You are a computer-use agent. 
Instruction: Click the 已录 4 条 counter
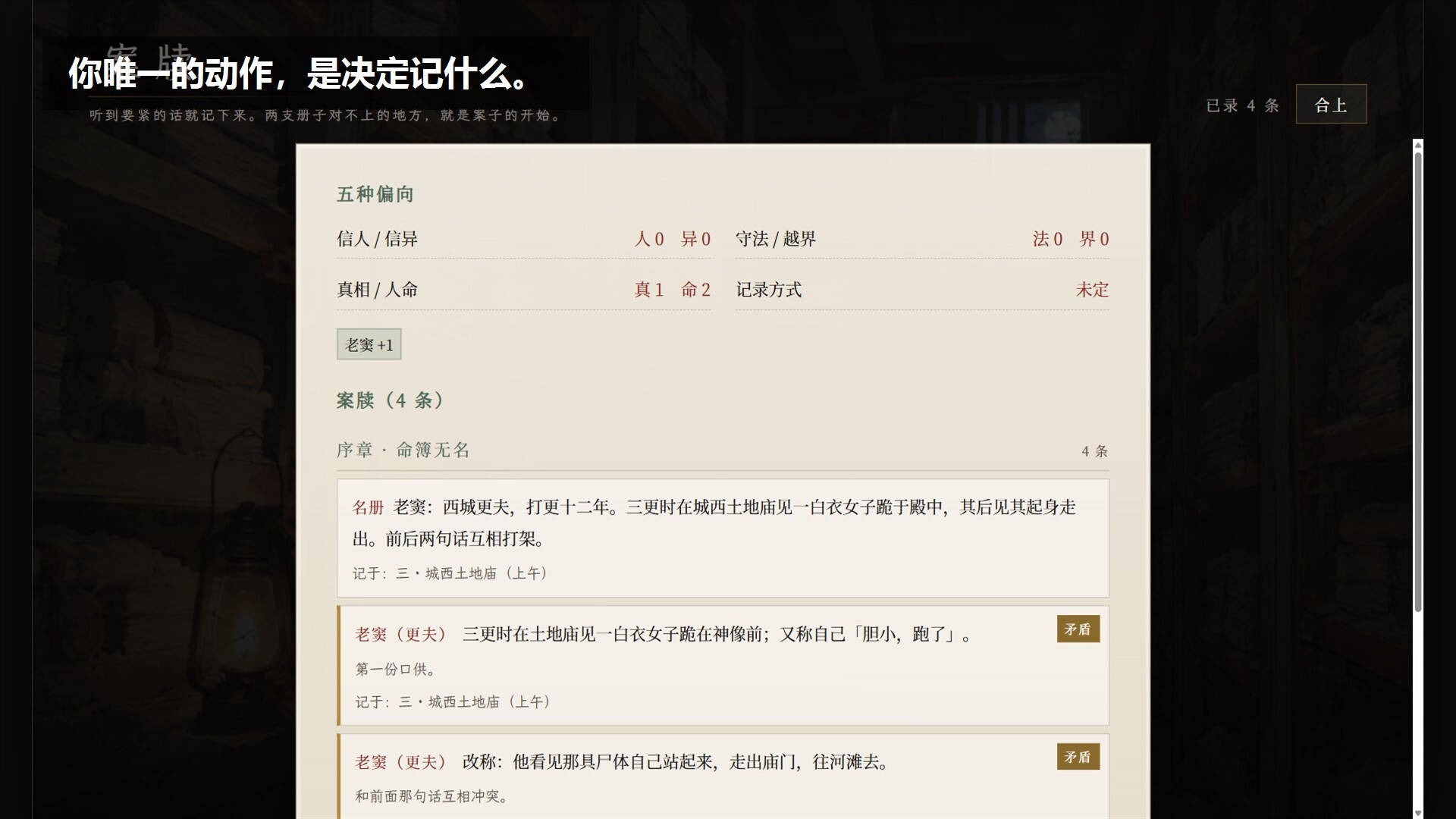pos(1243,105)
